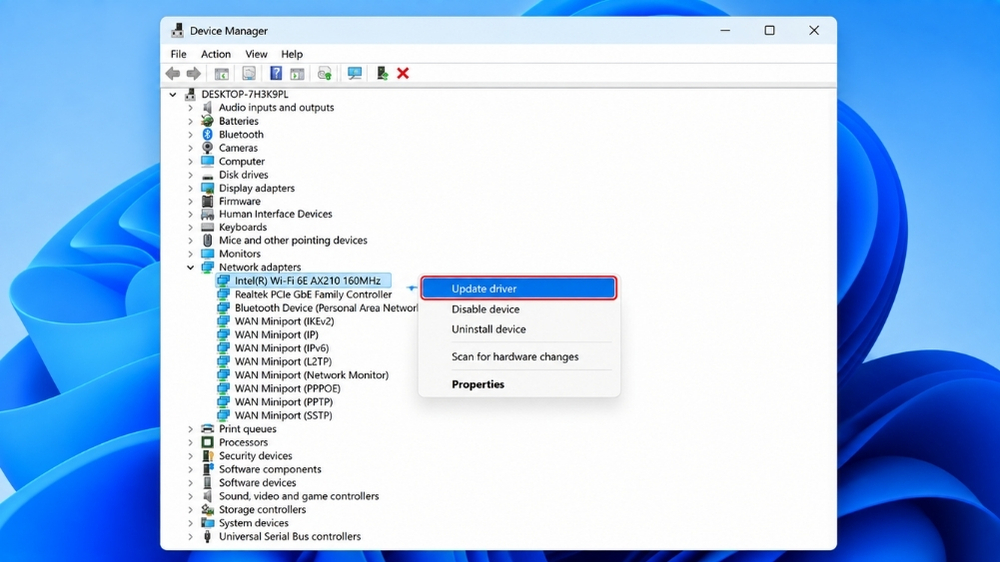The image size is (1000, 562).
Task: Click the DESKTOP-7H3K9PL computer name
Action: (244, 94)
